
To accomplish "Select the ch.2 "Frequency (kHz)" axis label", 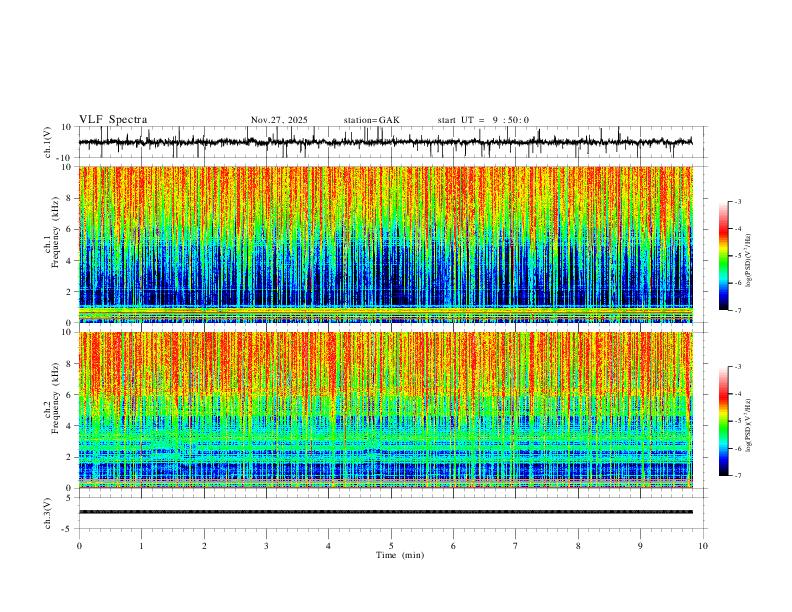I will pos(55,398).
